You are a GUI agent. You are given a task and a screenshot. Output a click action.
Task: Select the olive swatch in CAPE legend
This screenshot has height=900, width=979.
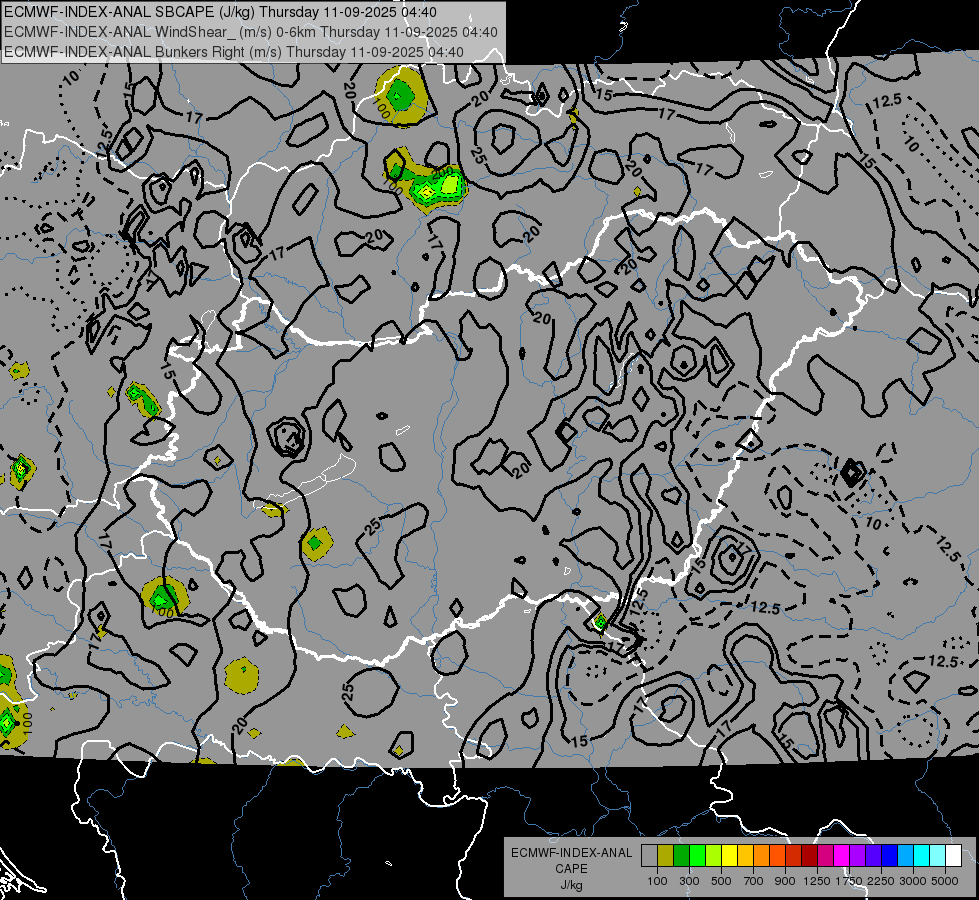666,856
